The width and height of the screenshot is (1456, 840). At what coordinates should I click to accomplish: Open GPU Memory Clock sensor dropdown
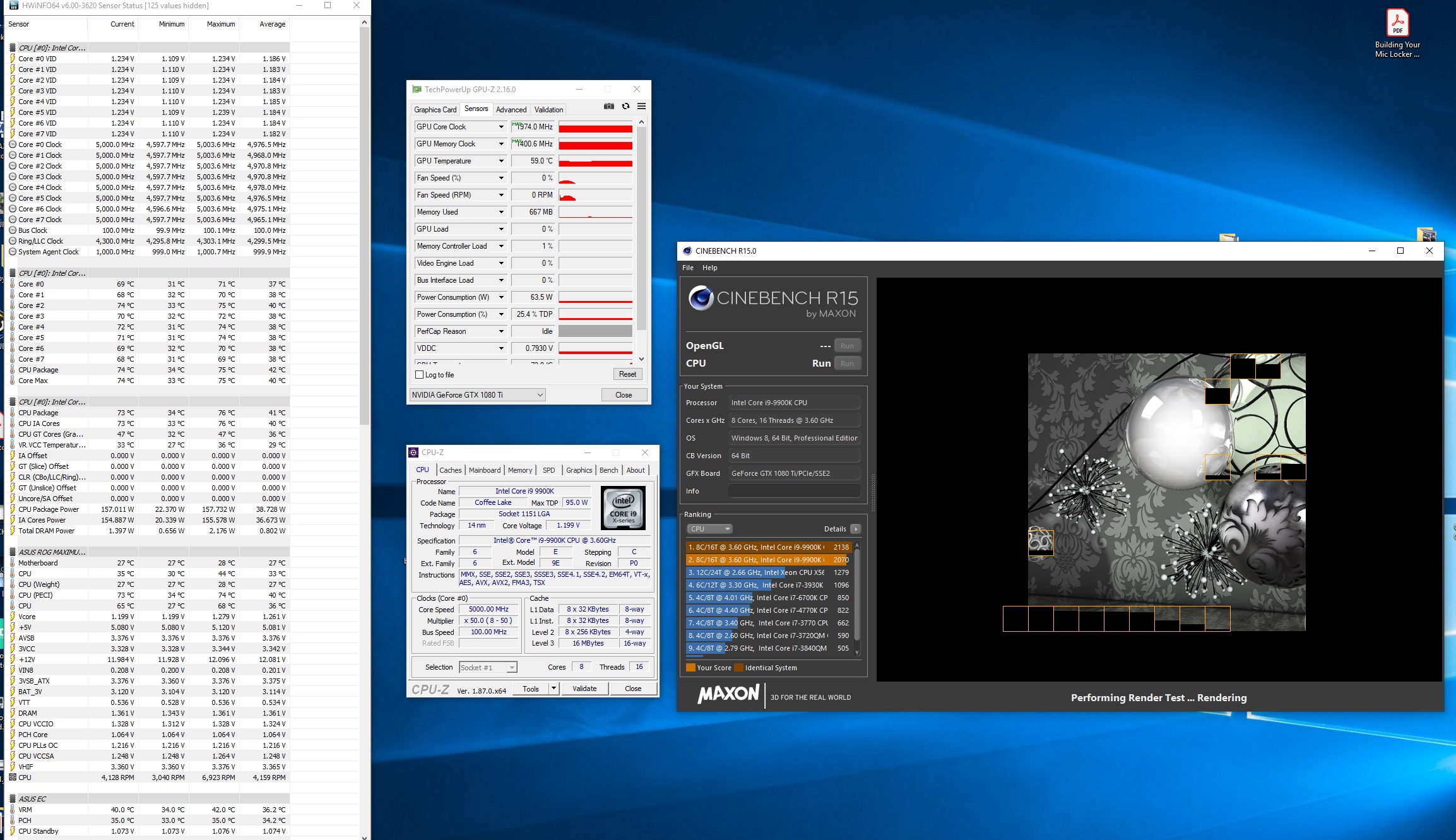tap(501, 144)
